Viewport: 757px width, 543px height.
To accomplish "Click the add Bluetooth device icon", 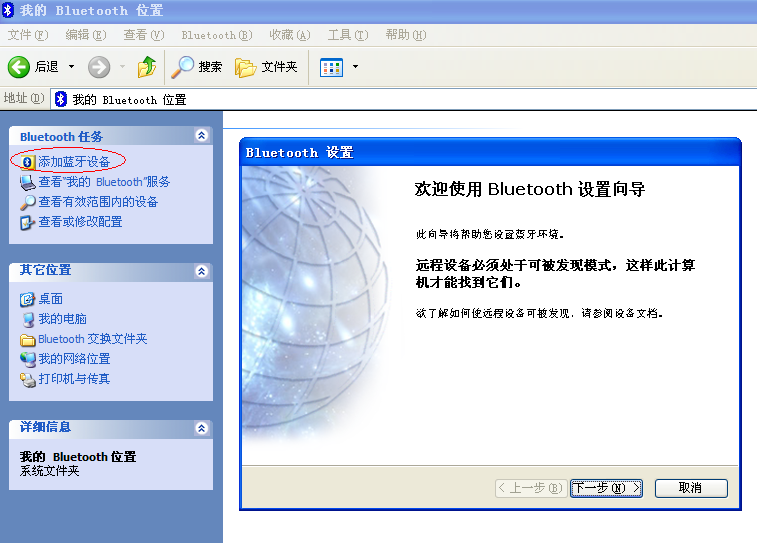I will [x=28, y=162].
